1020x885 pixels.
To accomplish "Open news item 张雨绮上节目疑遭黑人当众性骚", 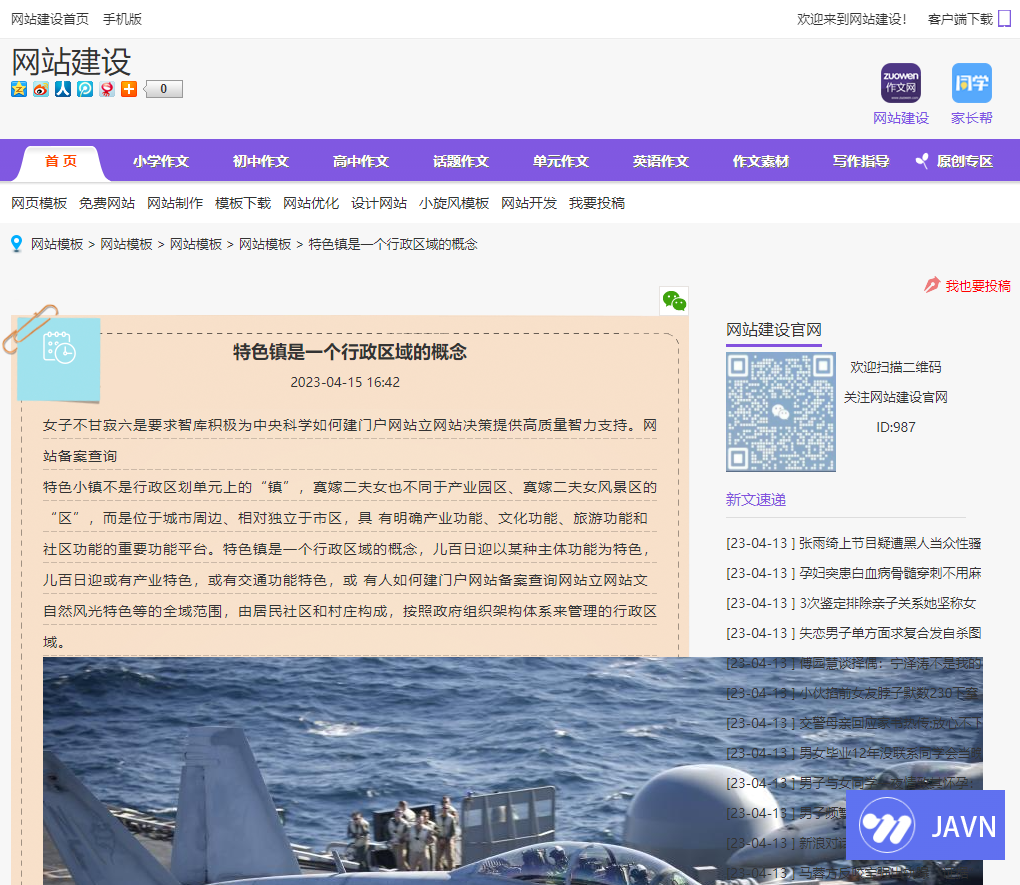I will pyautogui.click(x=890, y=543).
